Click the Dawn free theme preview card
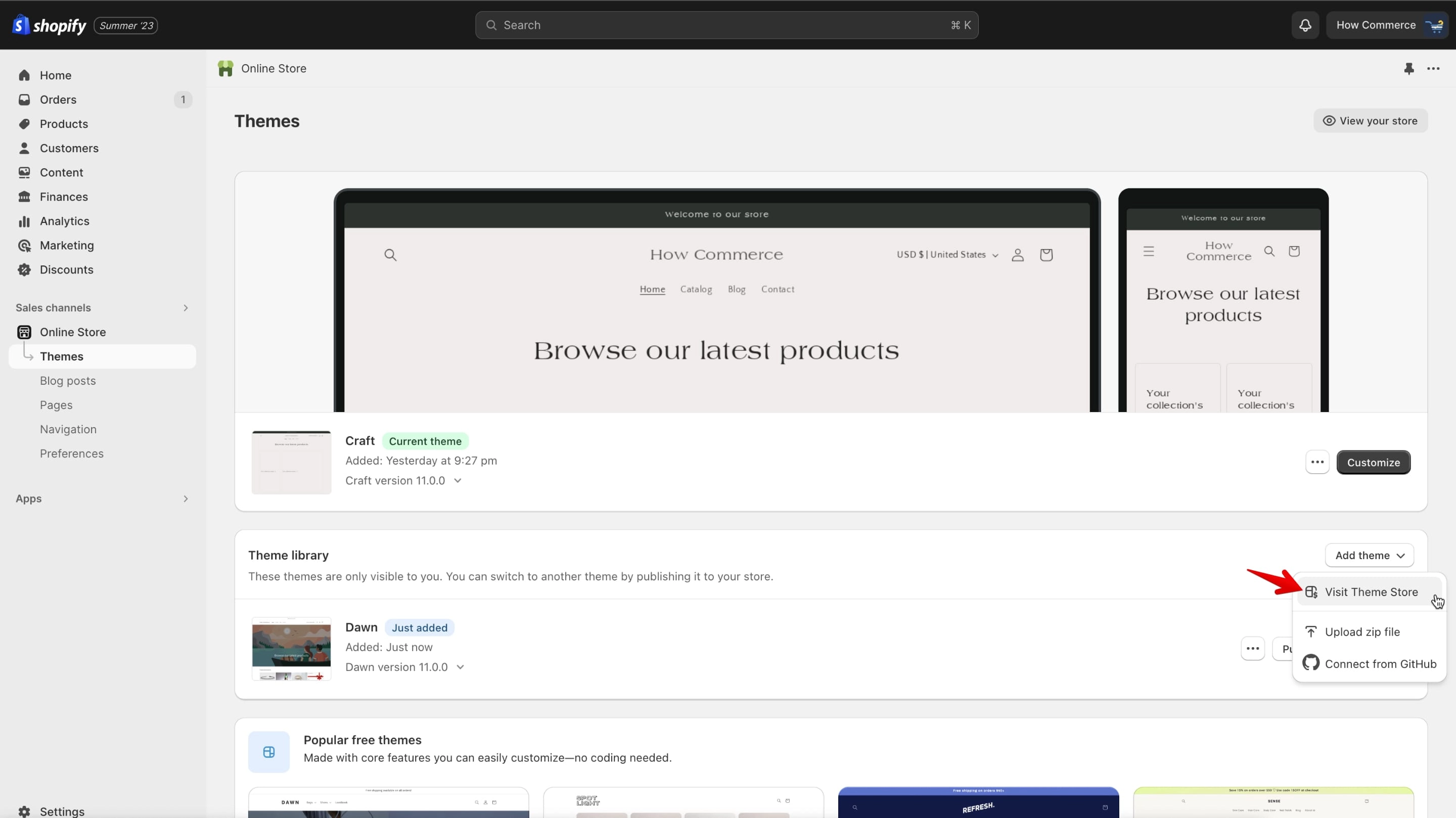 [388, 802]
